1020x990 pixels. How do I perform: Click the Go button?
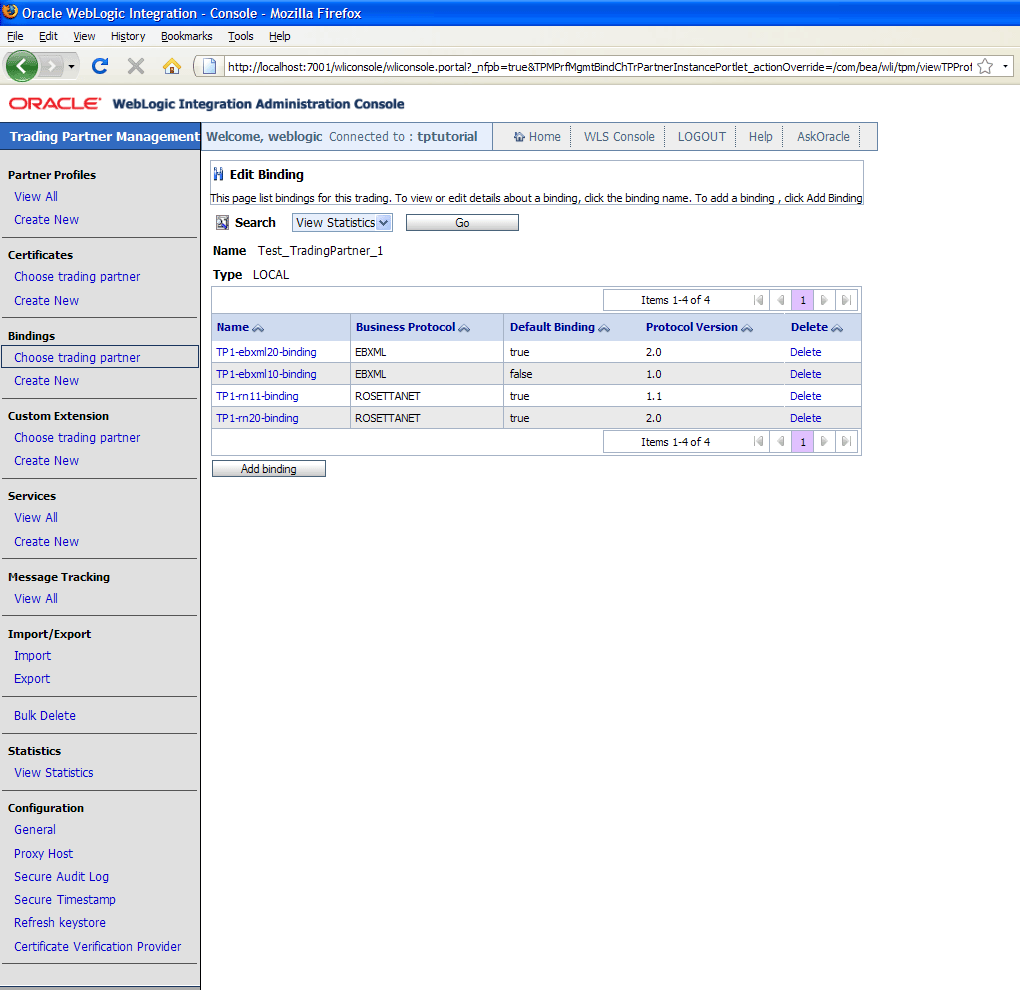(x=462, y=222)
